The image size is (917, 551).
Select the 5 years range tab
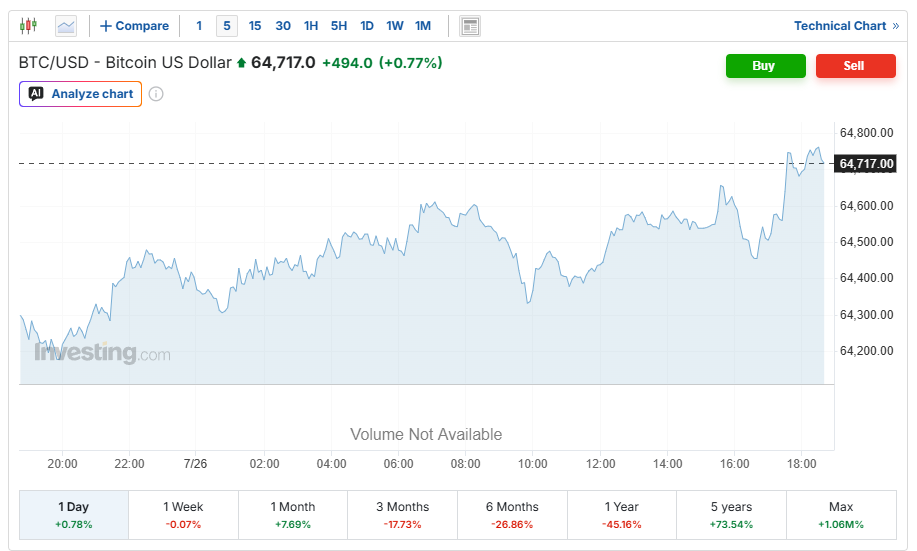click(x=731, y=515)
